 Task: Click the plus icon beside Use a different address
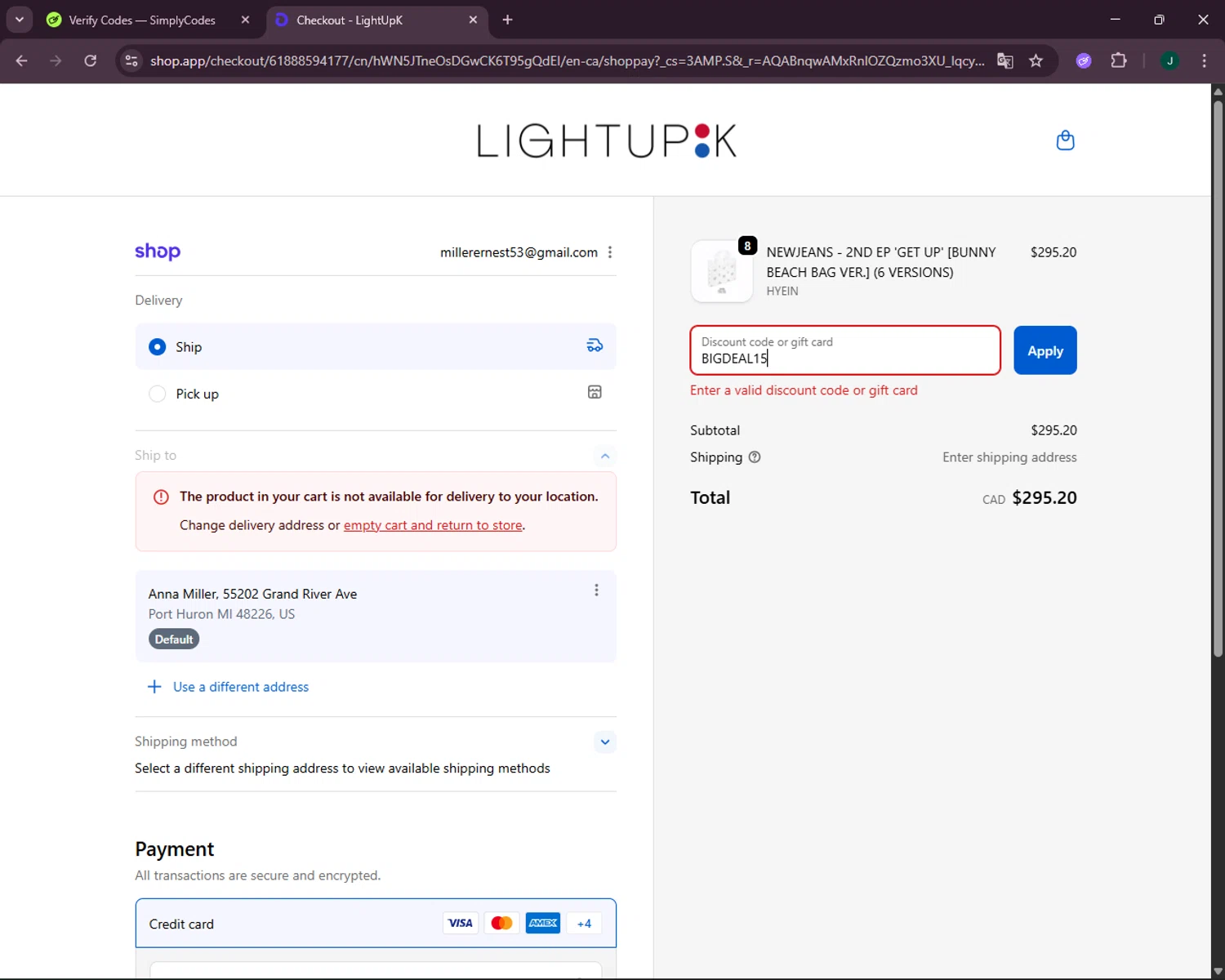point(154,687)
